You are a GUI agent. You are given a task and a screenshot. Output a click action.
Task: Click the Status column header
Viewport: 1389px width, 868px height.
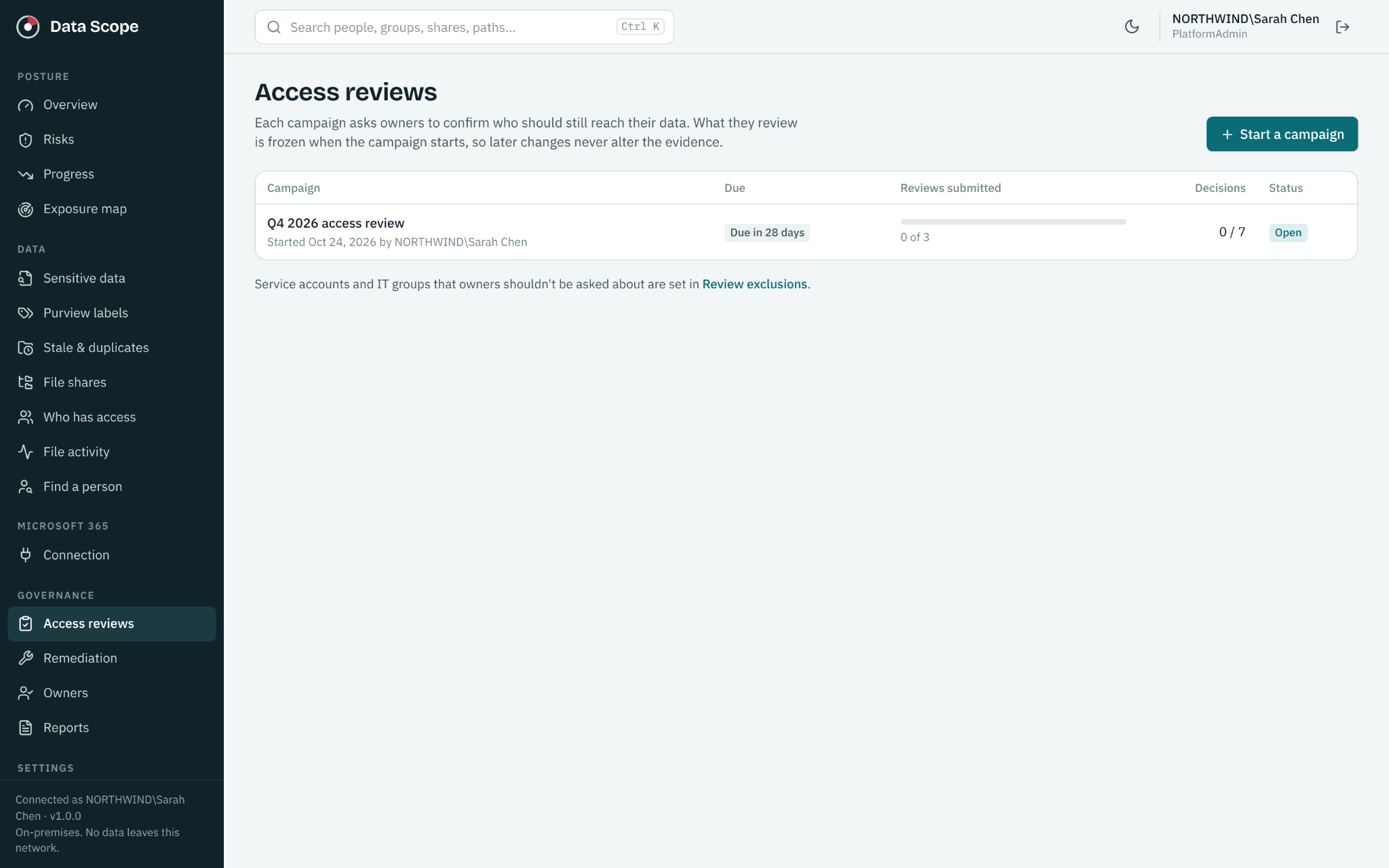pos(1285,188)
